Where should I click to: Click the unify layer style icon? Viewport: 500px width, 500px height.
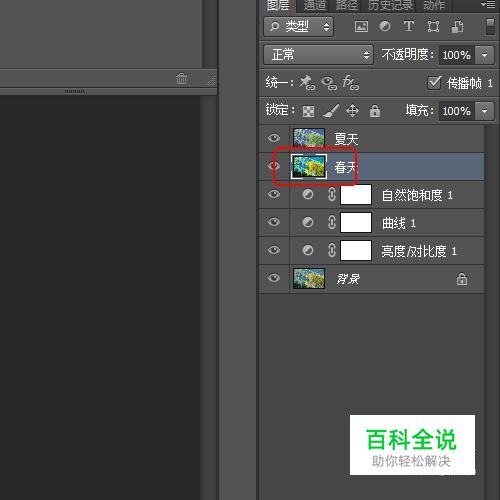(351, 82)
